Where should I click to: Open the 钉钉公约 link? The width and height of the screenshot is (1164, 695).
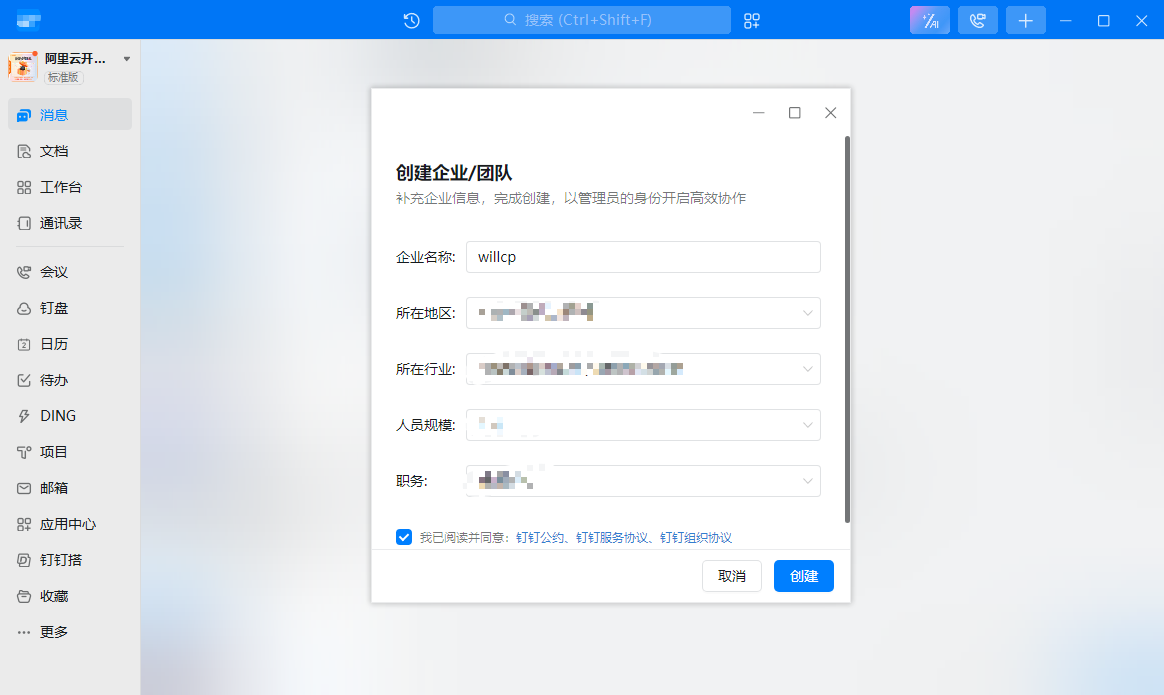(540, 538)
